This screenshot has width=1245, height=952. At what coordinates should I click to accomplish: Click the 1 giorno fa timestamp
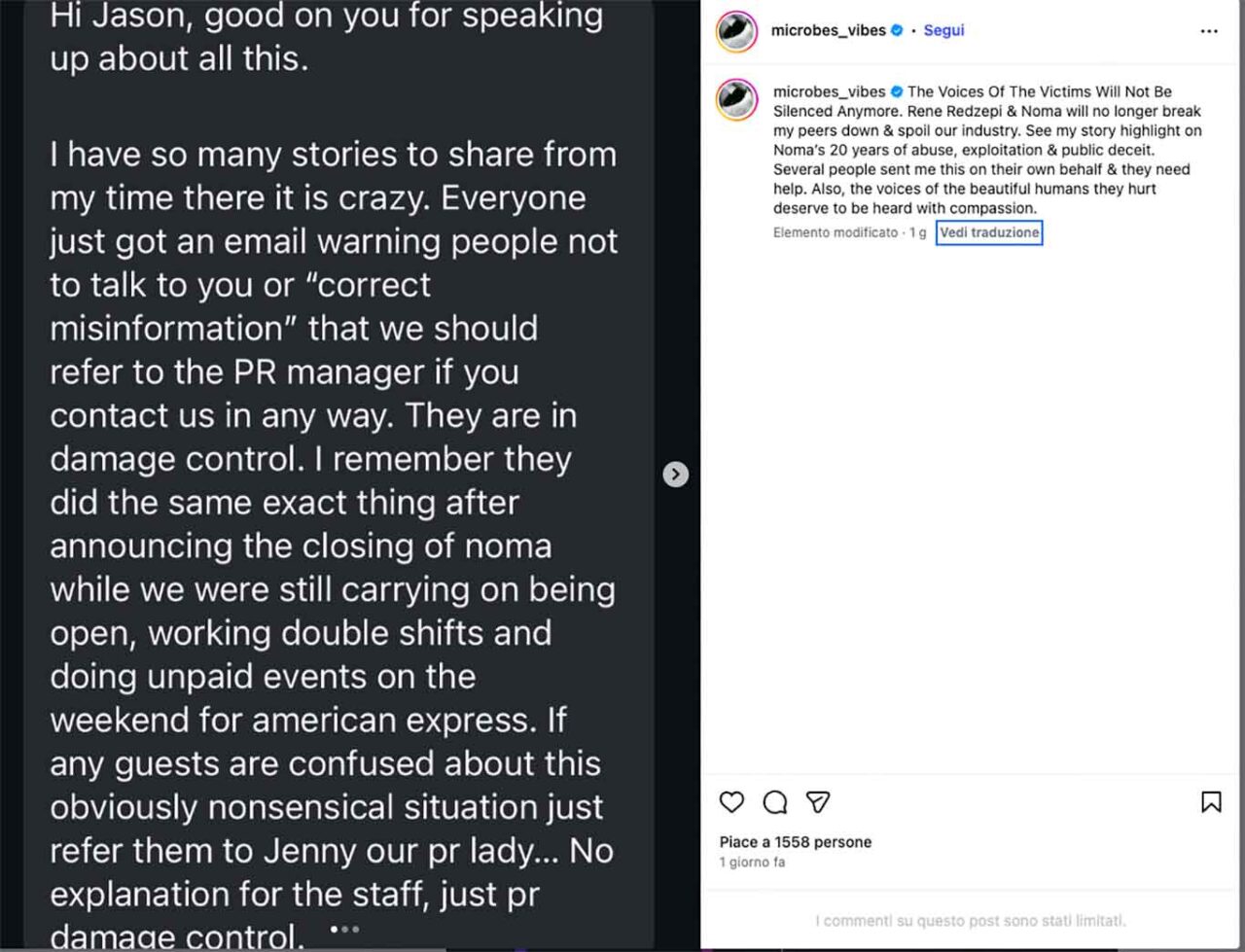752,863
